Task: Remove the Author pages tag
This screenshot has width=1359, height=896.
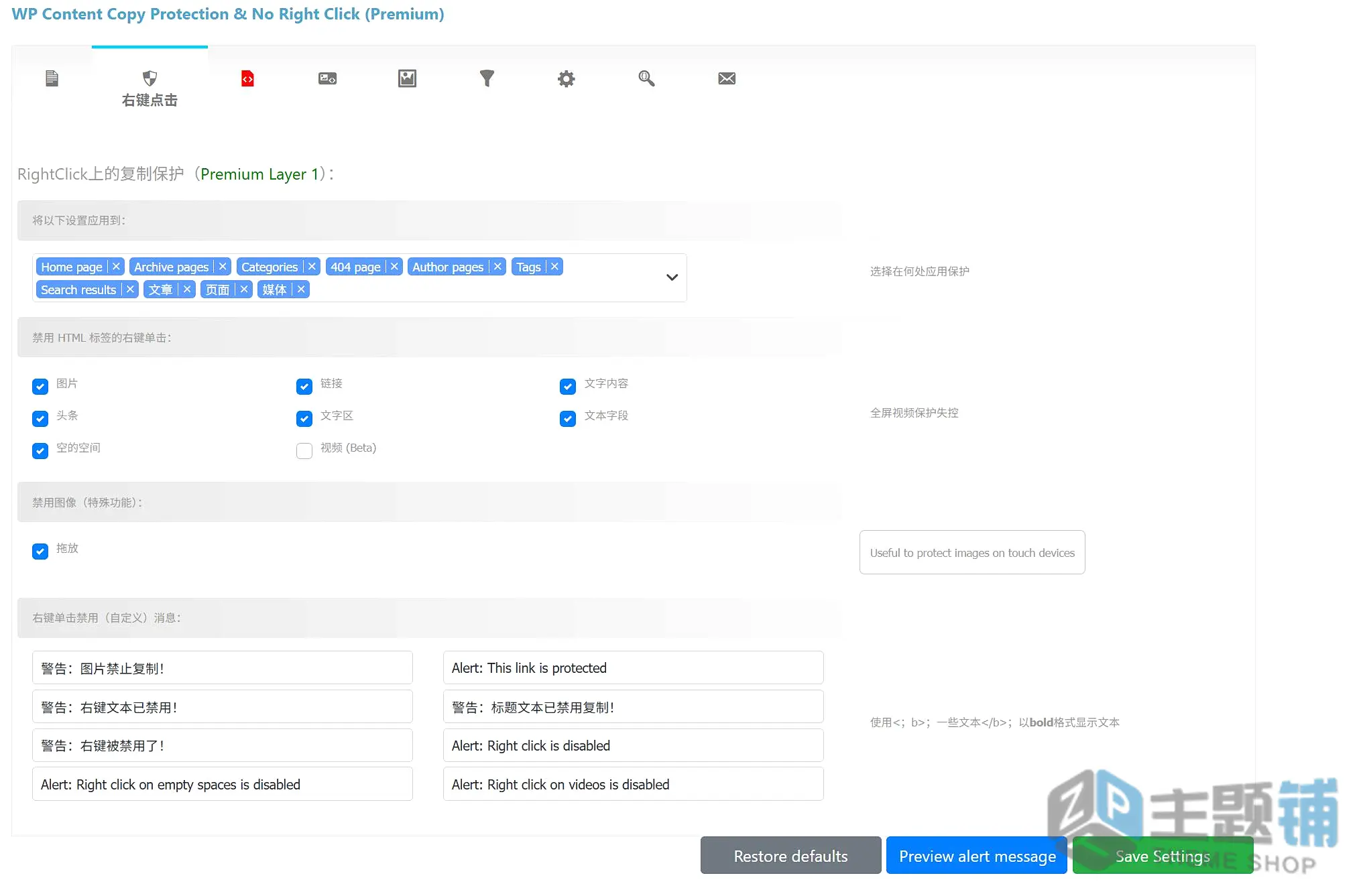Action: click(x=497, y=267)
